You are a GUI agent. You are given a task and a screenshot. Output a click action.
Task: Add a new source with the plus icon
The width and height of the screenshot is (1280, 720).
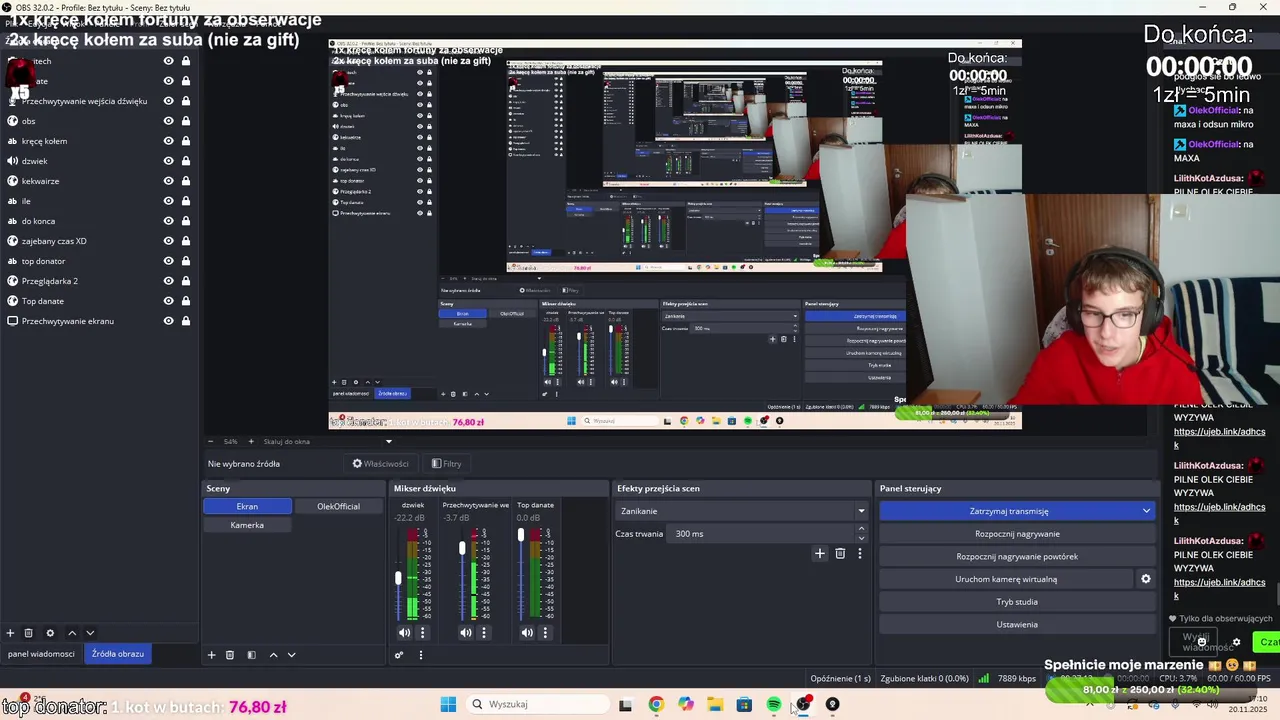point(10,633)
